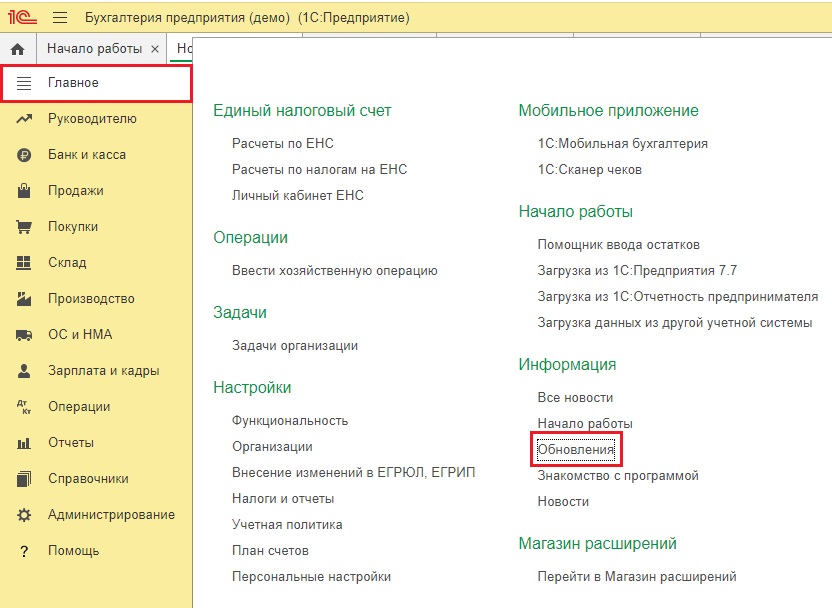Screen dimensions: 832x608
Task: Open Загрузка из 1С:Предприятия 7.7
Action: pyautogui.click(x=637, y=271)
